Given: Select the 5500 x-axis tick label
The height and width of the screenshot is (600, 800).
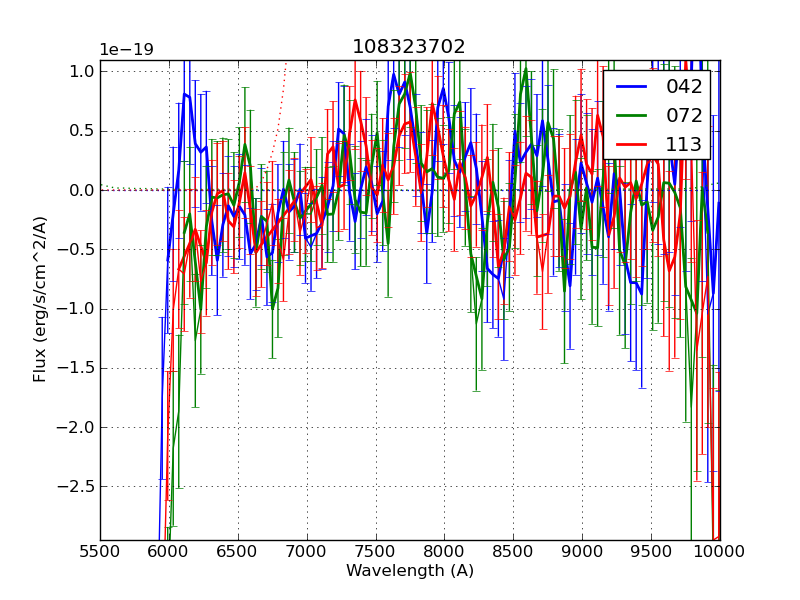Looking at the screenshot, I should (100, 551).
